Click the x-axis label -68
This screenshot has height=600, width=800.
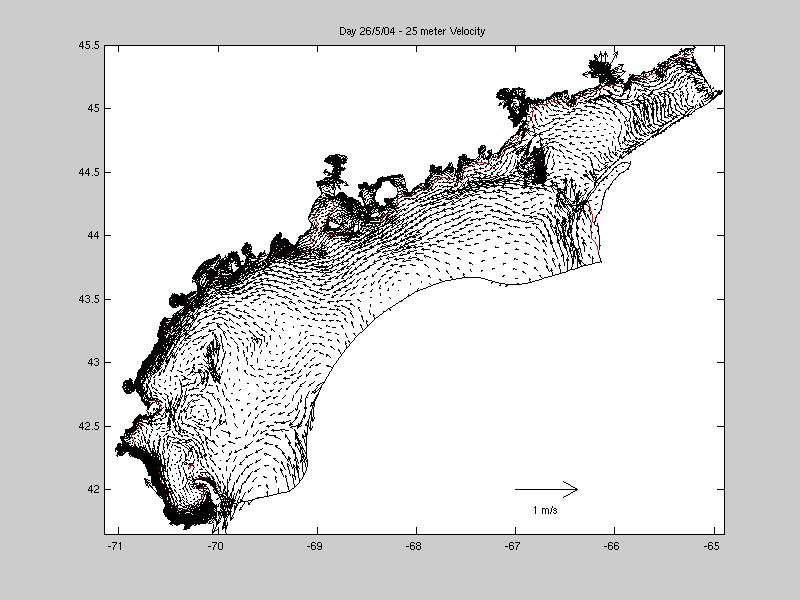pyautogui.click(x=414, y=546)
